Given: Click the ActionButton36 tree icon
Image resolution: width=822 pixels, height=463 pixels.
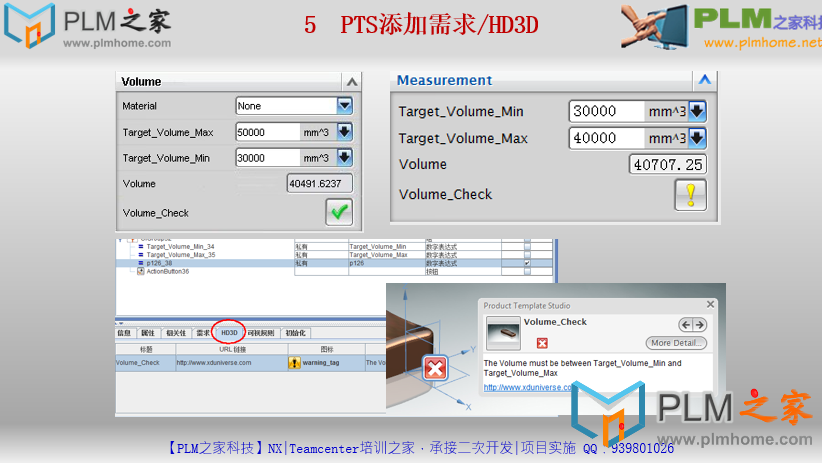Looking at the screenshot, I should point(140,271).
